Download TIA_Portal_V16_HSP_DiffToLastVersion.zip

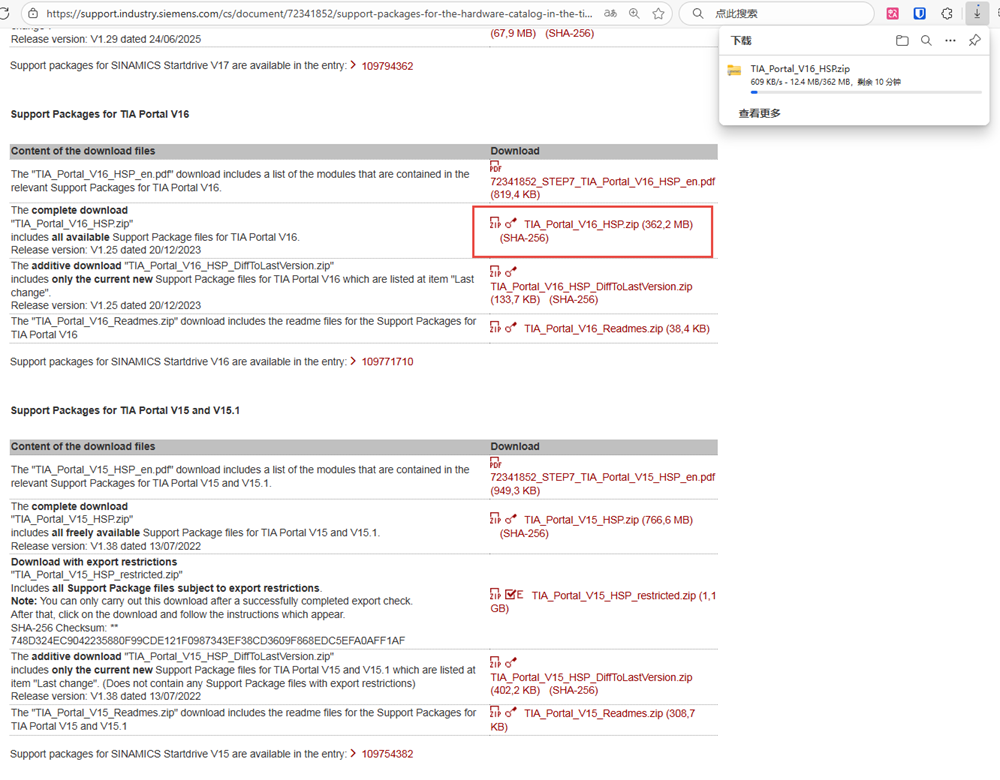coord(591,287)
